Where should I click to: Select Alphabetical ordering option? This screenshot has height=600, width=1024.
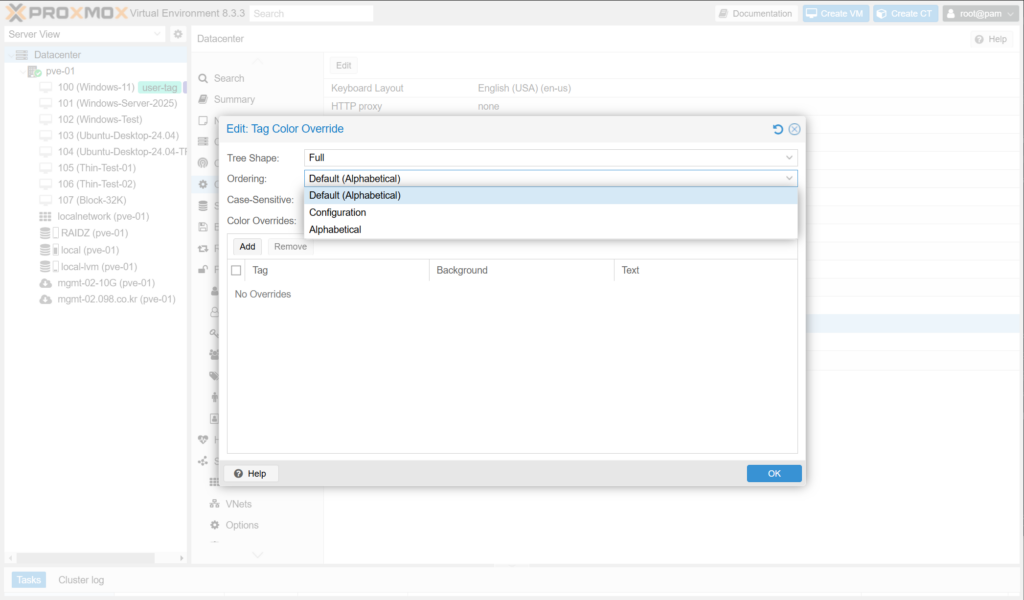(x=335, y=230)
